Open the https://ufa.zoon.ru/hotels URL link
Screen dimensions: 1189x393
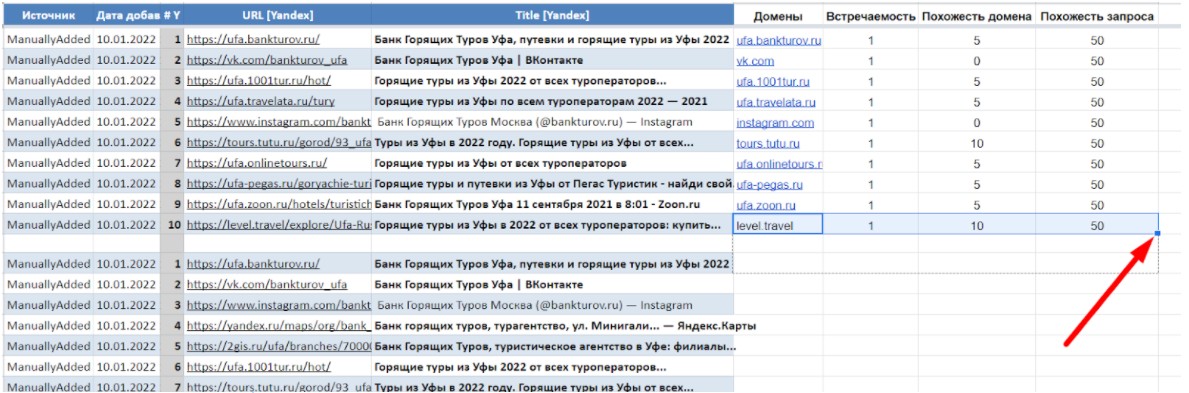278,204
